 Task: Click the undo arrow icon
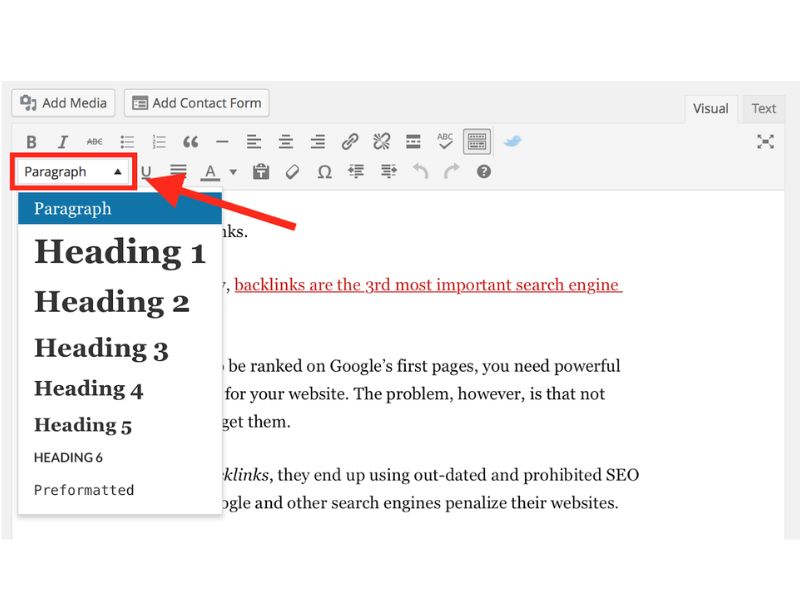(420, 172)
